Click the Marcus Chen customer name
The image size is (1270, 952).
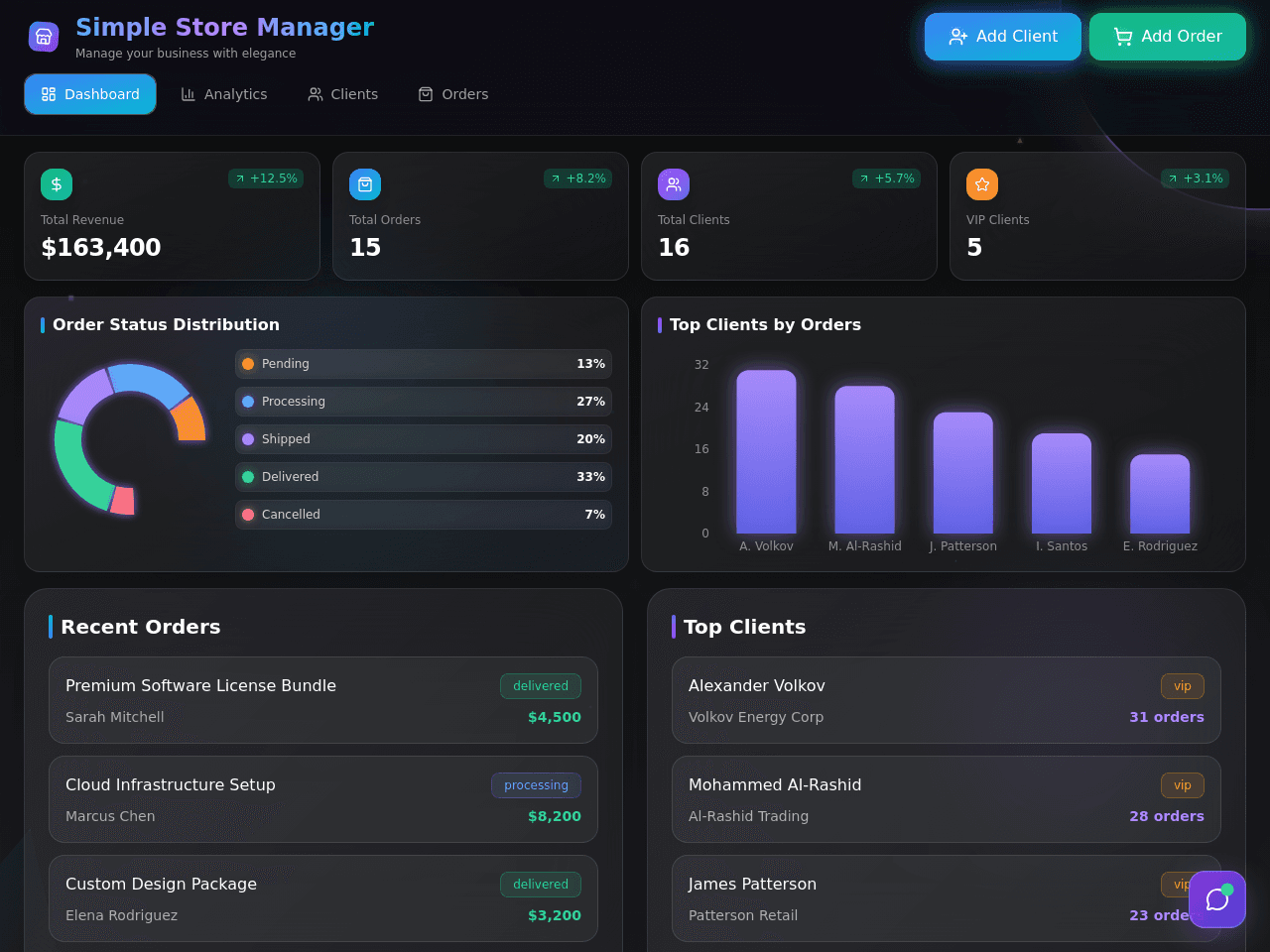pyautogui.click(x=110, y=816)
